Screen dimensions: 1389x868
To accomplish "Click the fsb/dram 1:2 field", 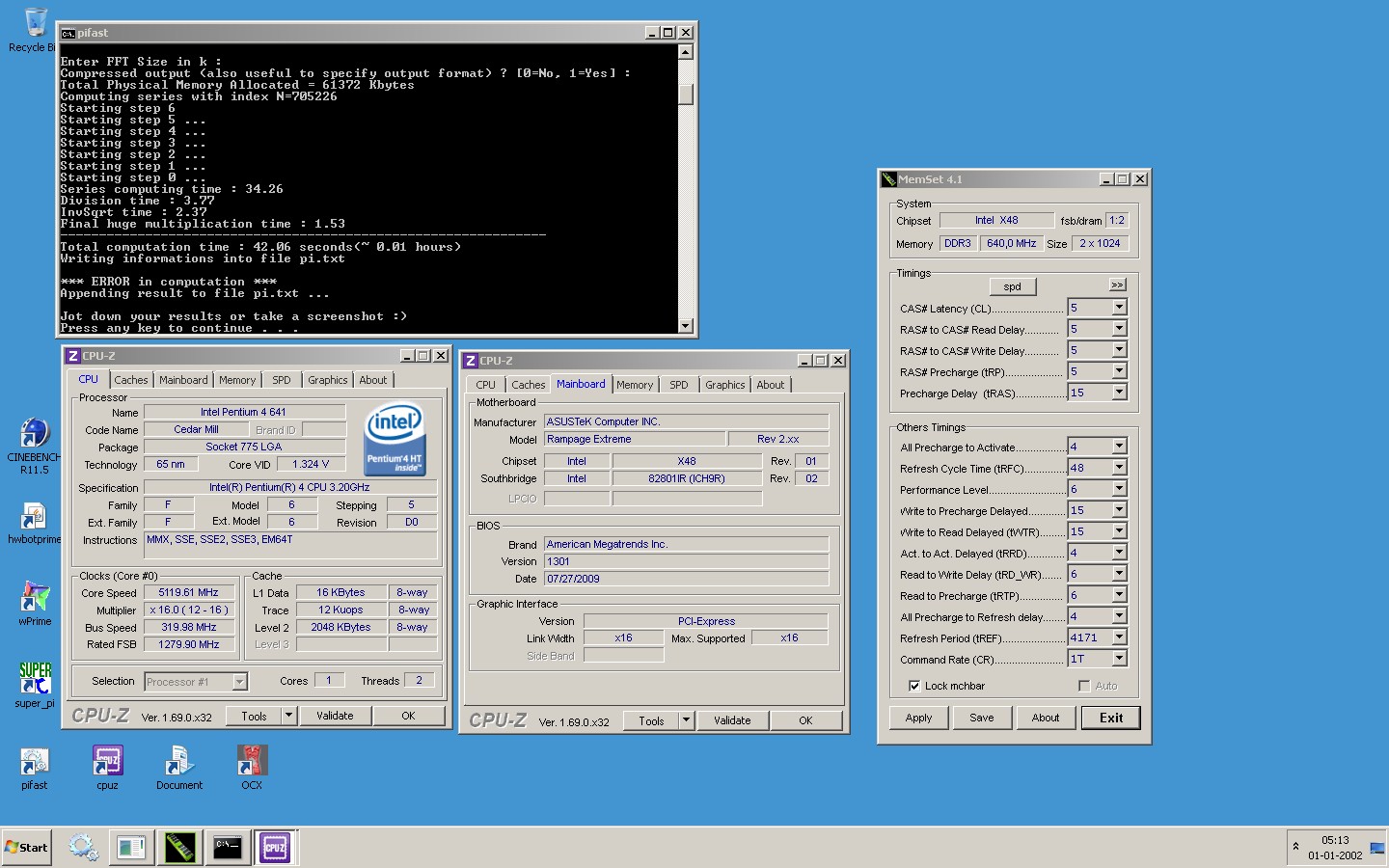I will [1117, 221].
